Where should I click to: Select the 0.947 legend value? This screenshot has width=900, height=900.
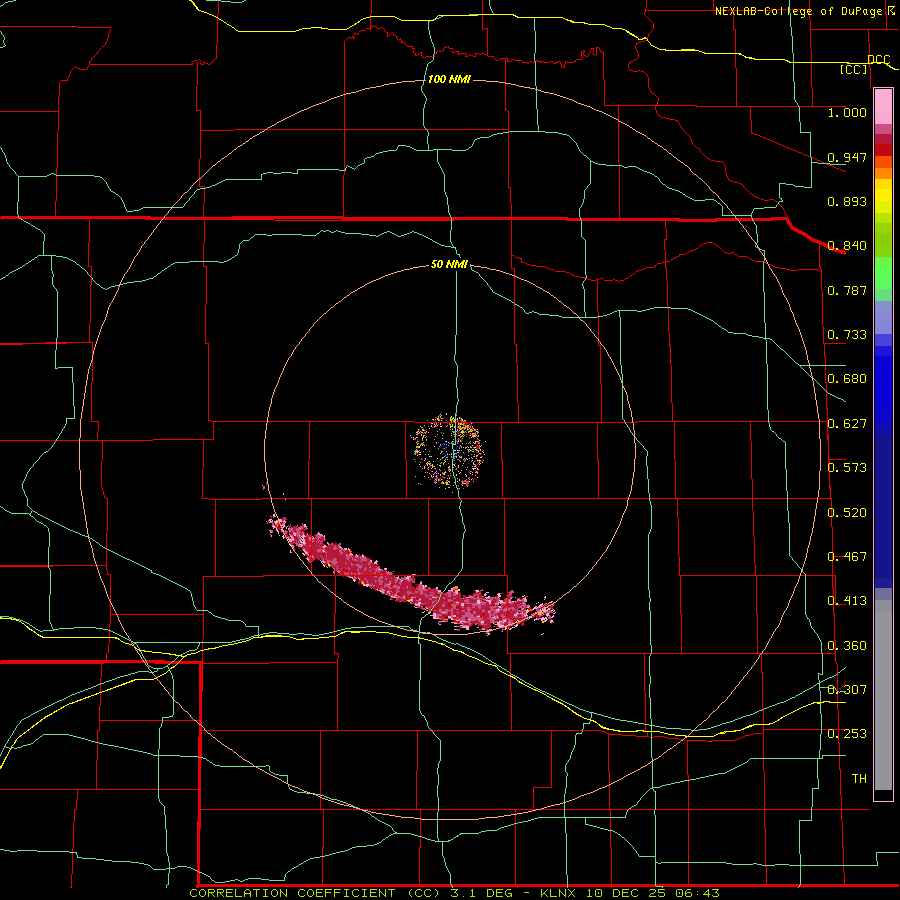click(x=847, y=157)
